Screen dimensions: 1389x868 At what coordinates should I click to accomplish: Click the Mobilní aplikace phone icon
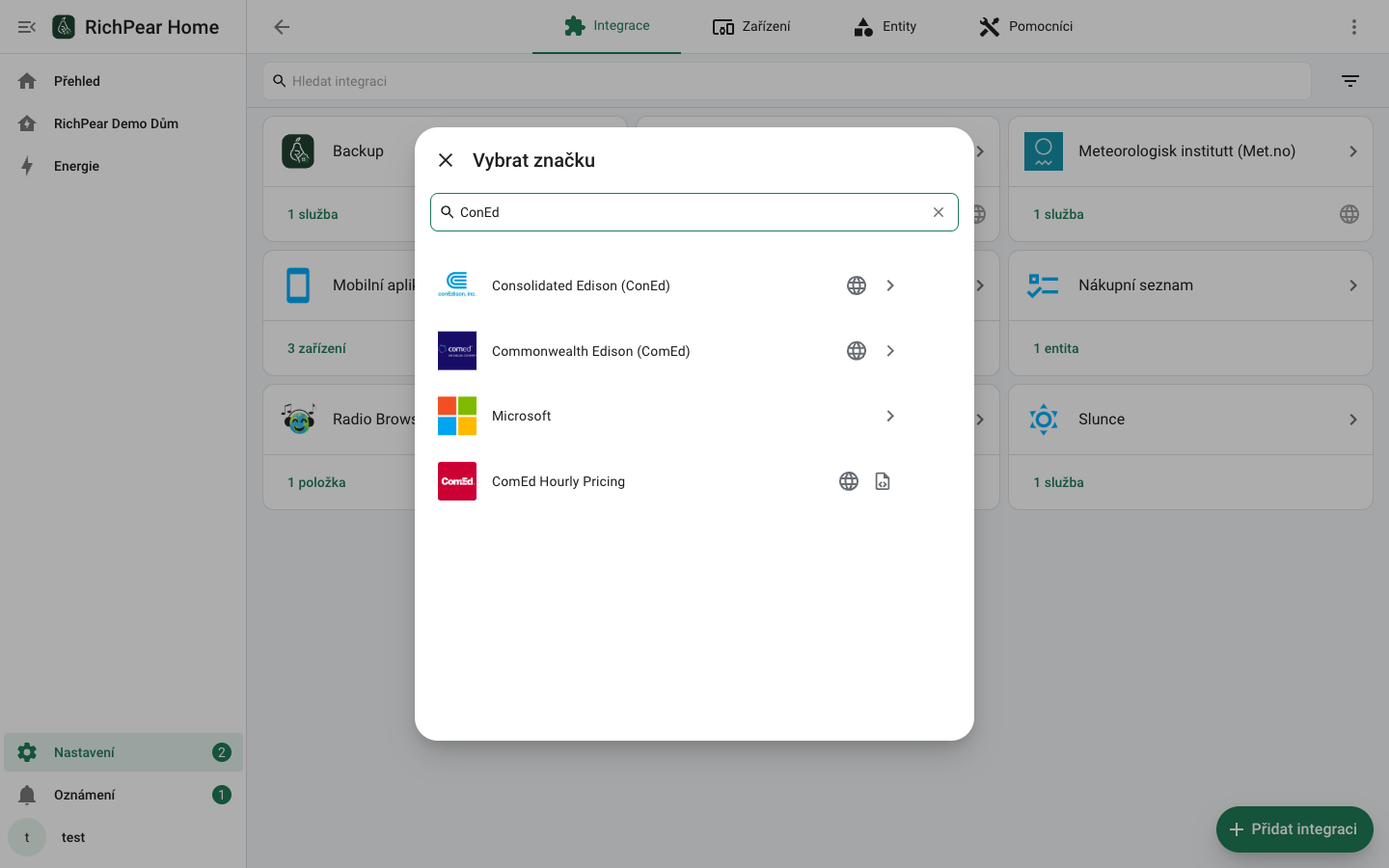[298, 285]
